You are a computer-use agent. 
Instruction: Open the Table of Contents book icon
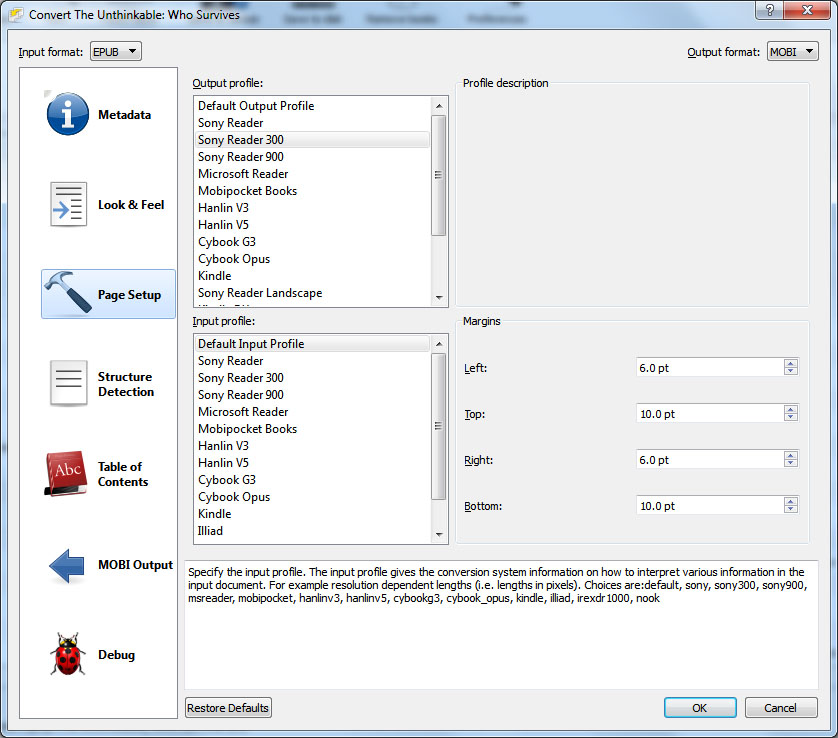66,473
